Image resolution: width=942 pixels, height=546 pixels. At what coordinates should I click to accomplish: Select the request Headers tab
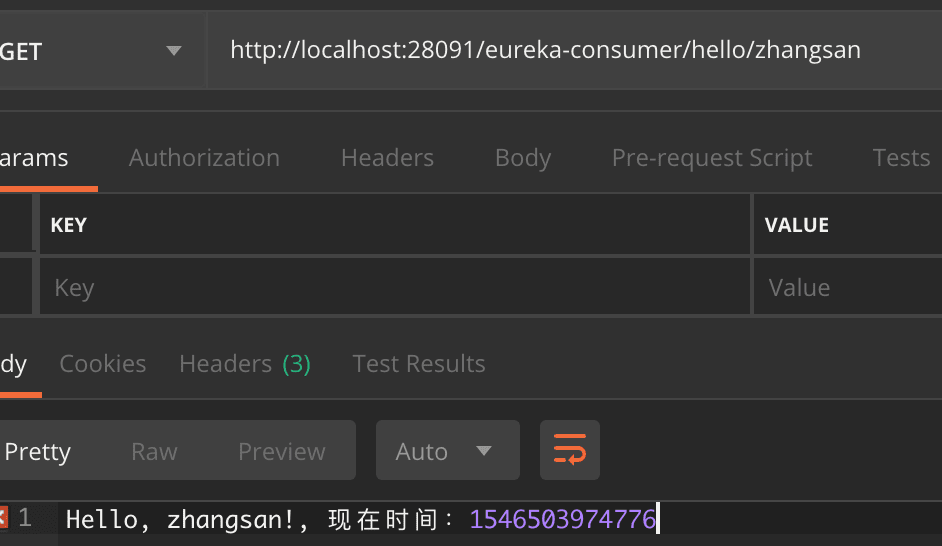(387, 158)
